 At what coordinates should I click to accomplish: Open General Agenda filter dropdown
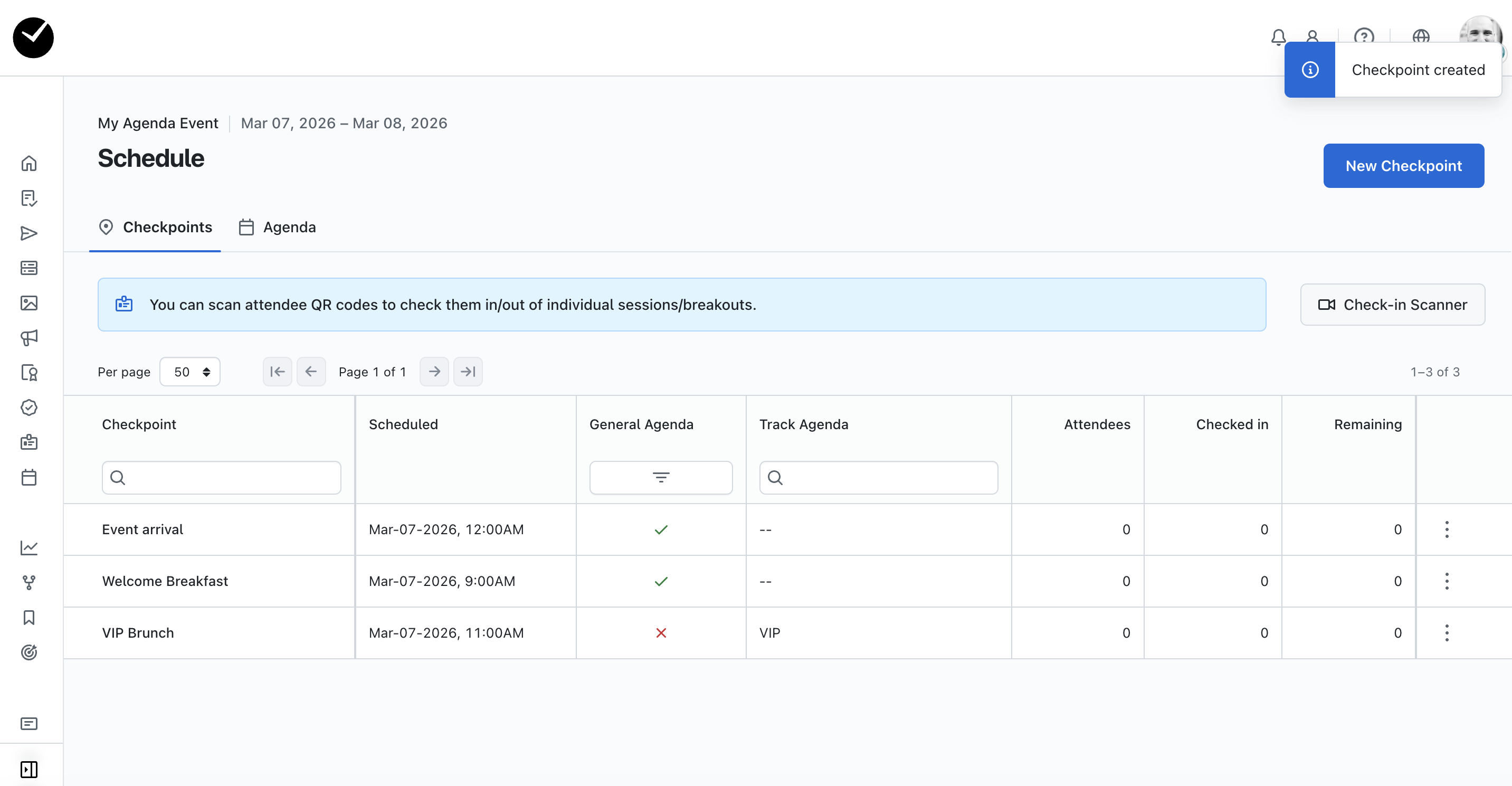(x=660, y=477)
